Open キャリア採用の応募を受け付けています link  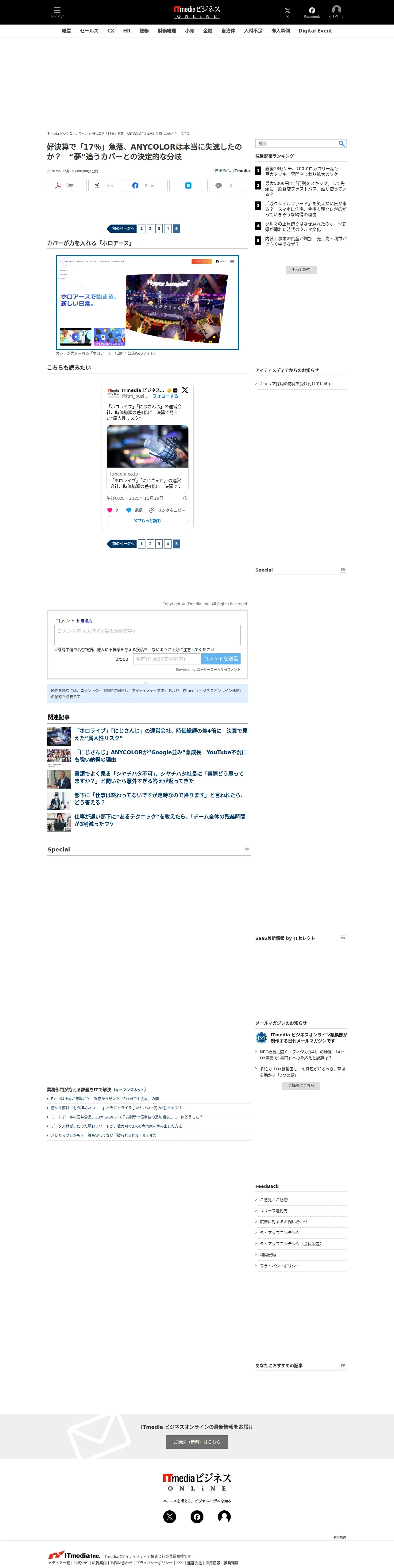295,384
